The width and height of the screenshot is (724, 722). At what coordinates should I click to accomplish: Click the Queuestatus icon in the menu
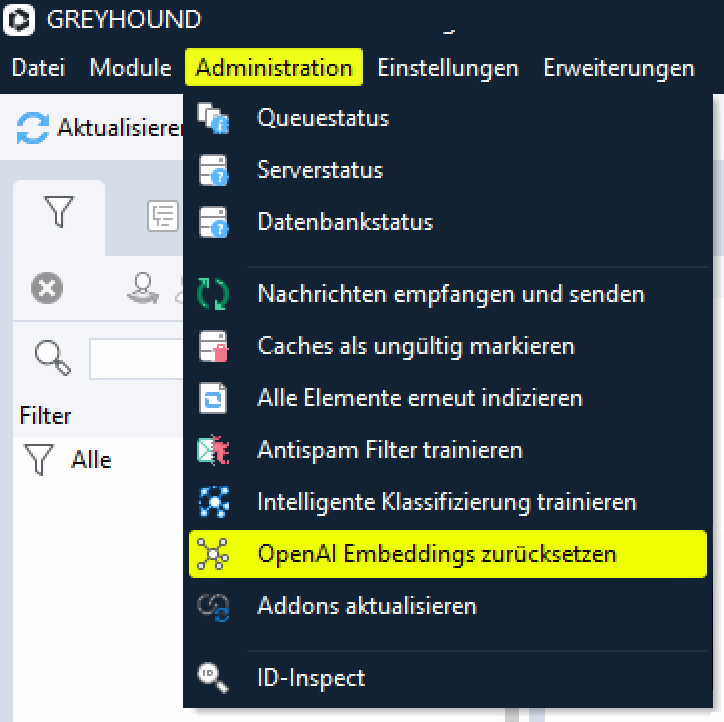click(213, 118)
